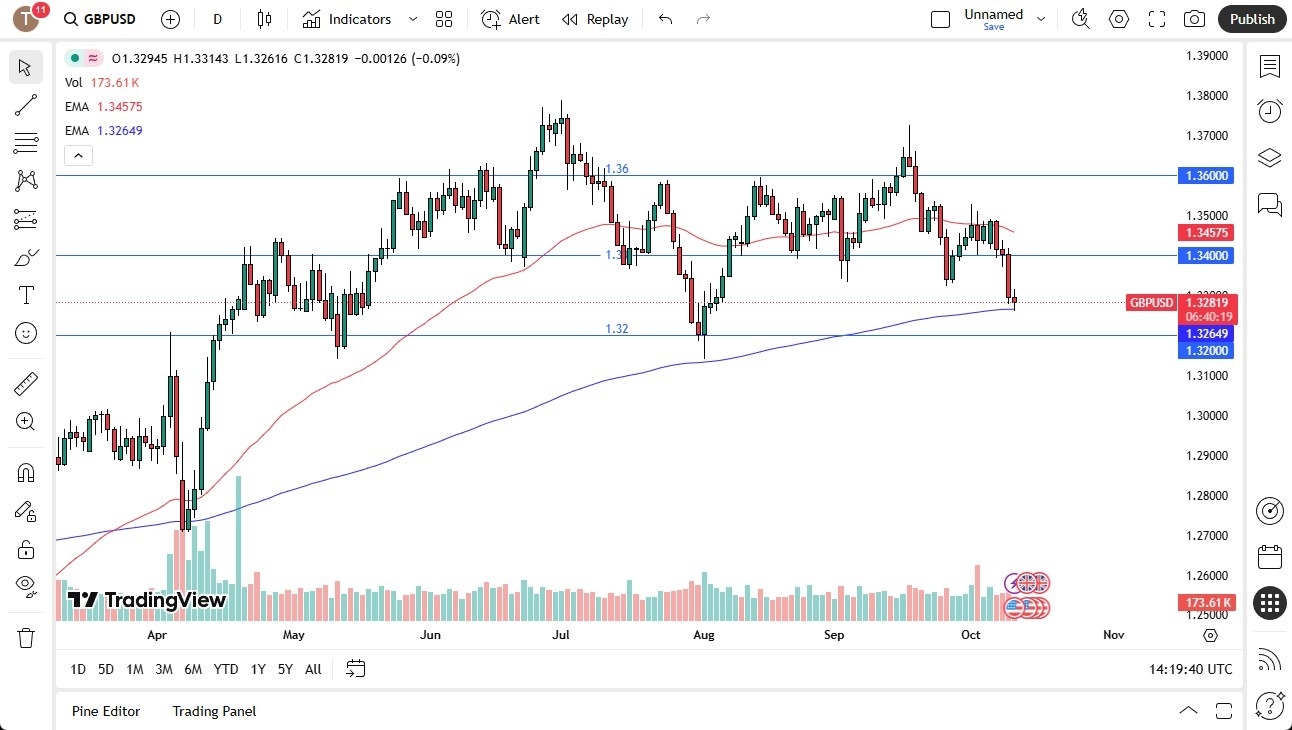Toggle magnet mode in the drawing toolbar
The height and width of the screenshot is (730, 1292).
pyautogui.click(x=26, y=471)
